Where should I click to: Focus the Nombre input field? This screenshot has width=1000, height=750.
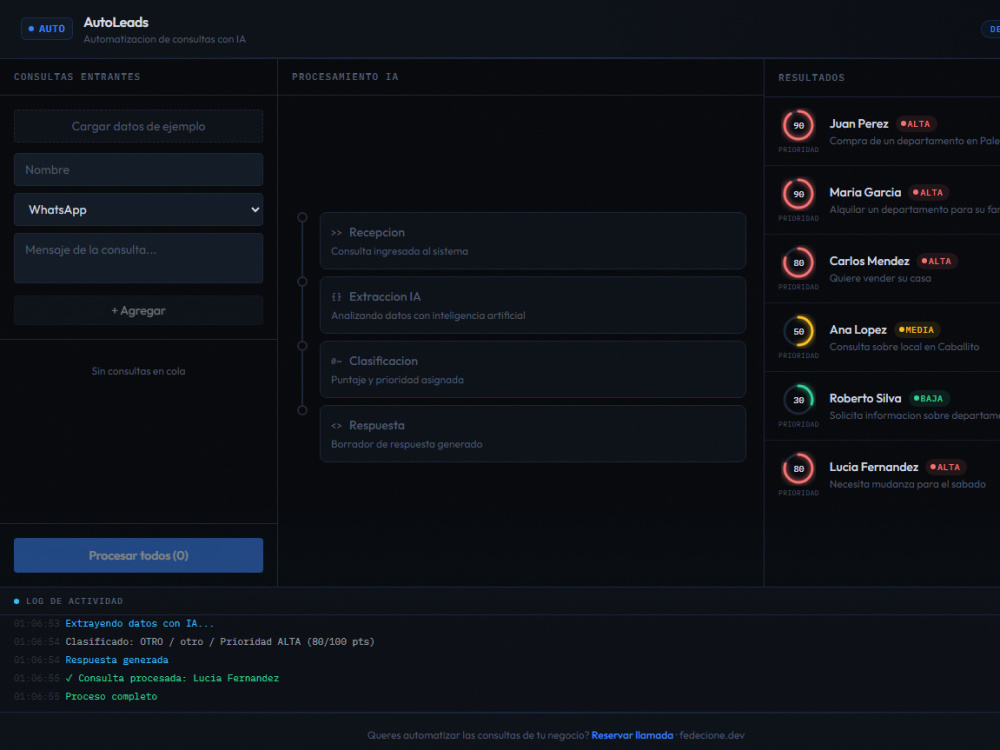point(138,170)
